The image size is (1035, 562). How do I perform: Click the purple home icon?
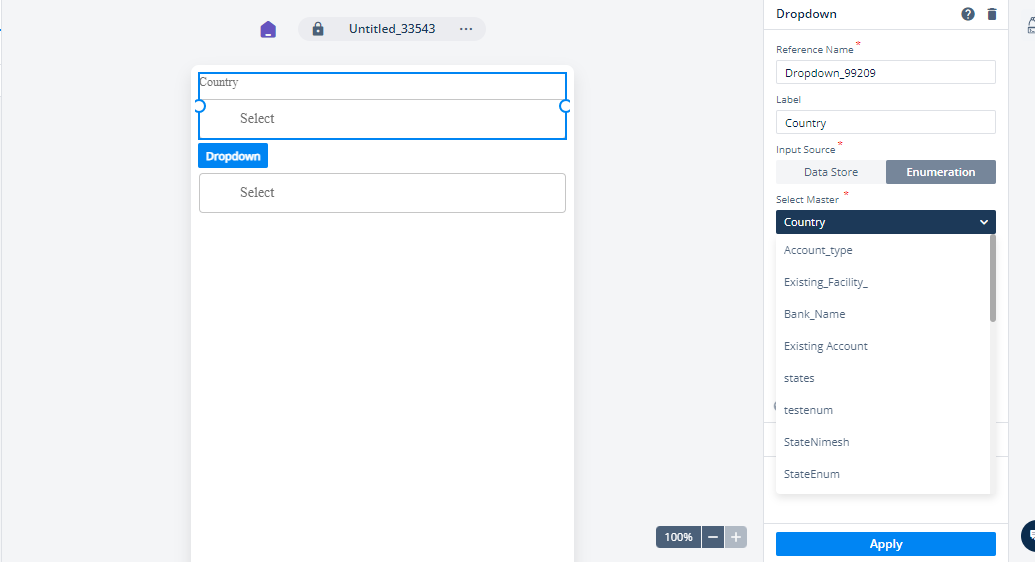click(268, 29)
